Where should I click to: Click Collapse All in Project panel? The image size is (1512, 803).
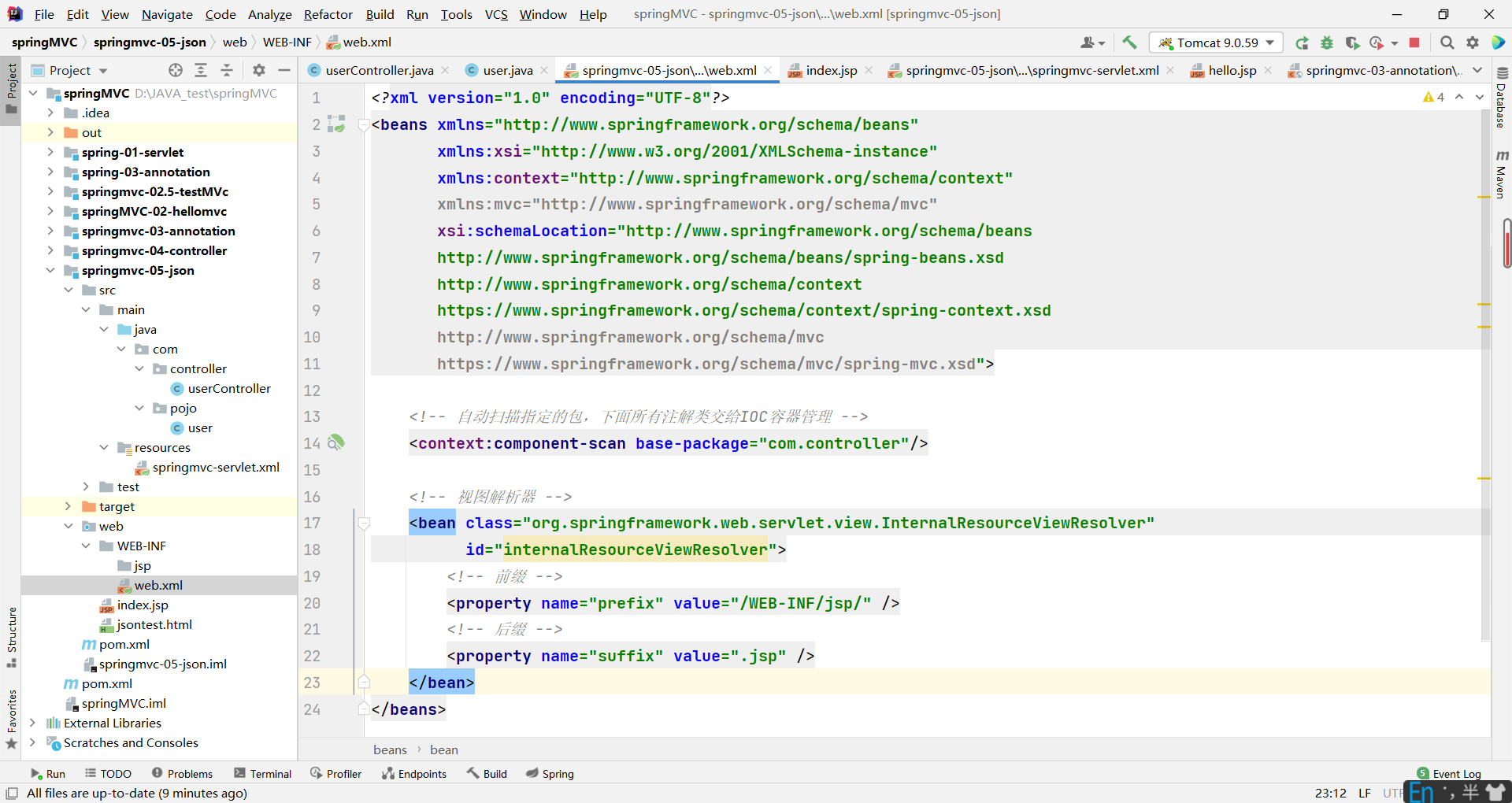click(x=227, y=70)
